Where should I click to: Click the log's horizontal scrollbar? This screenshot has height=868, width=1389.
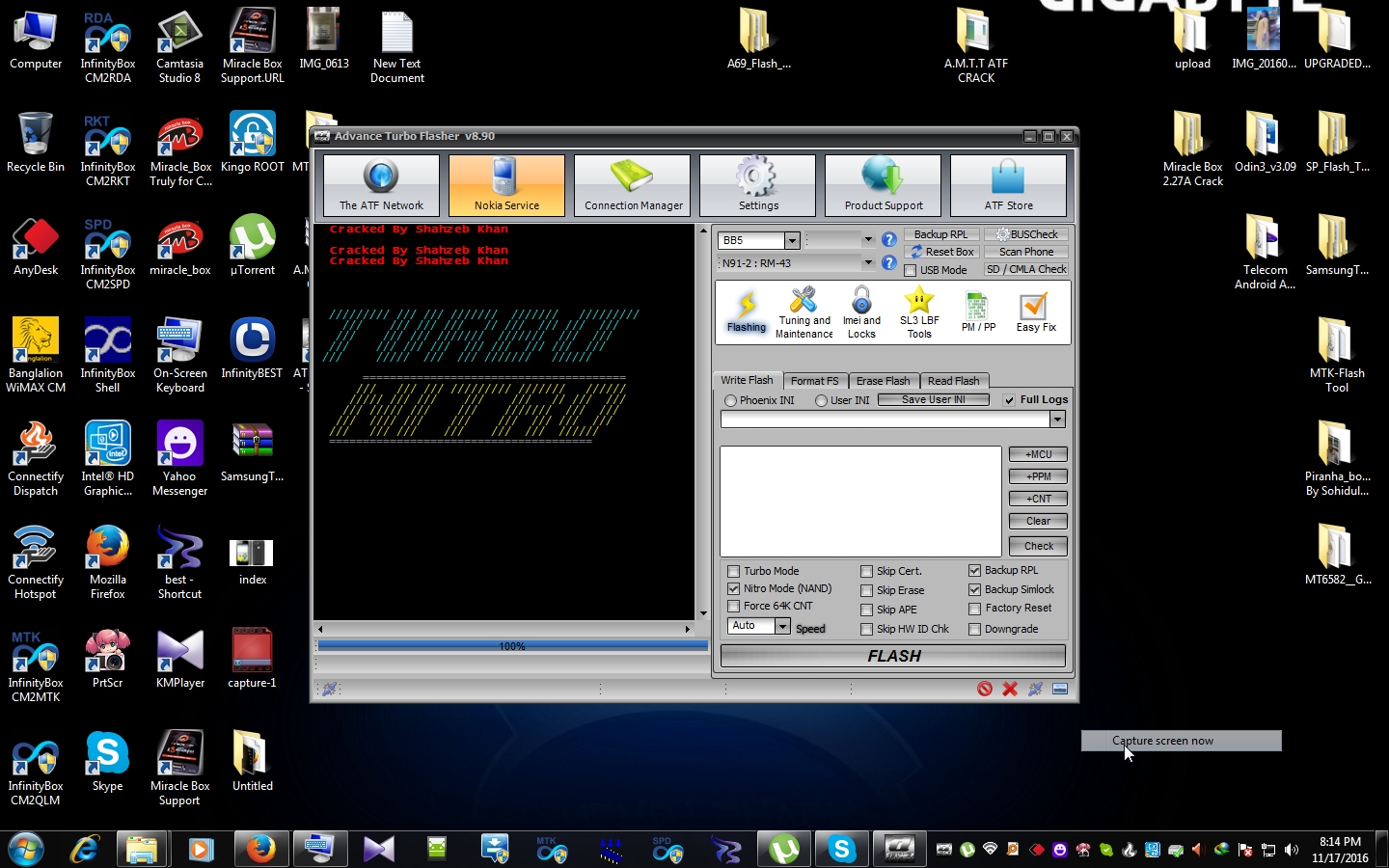(x=505, y=629)
